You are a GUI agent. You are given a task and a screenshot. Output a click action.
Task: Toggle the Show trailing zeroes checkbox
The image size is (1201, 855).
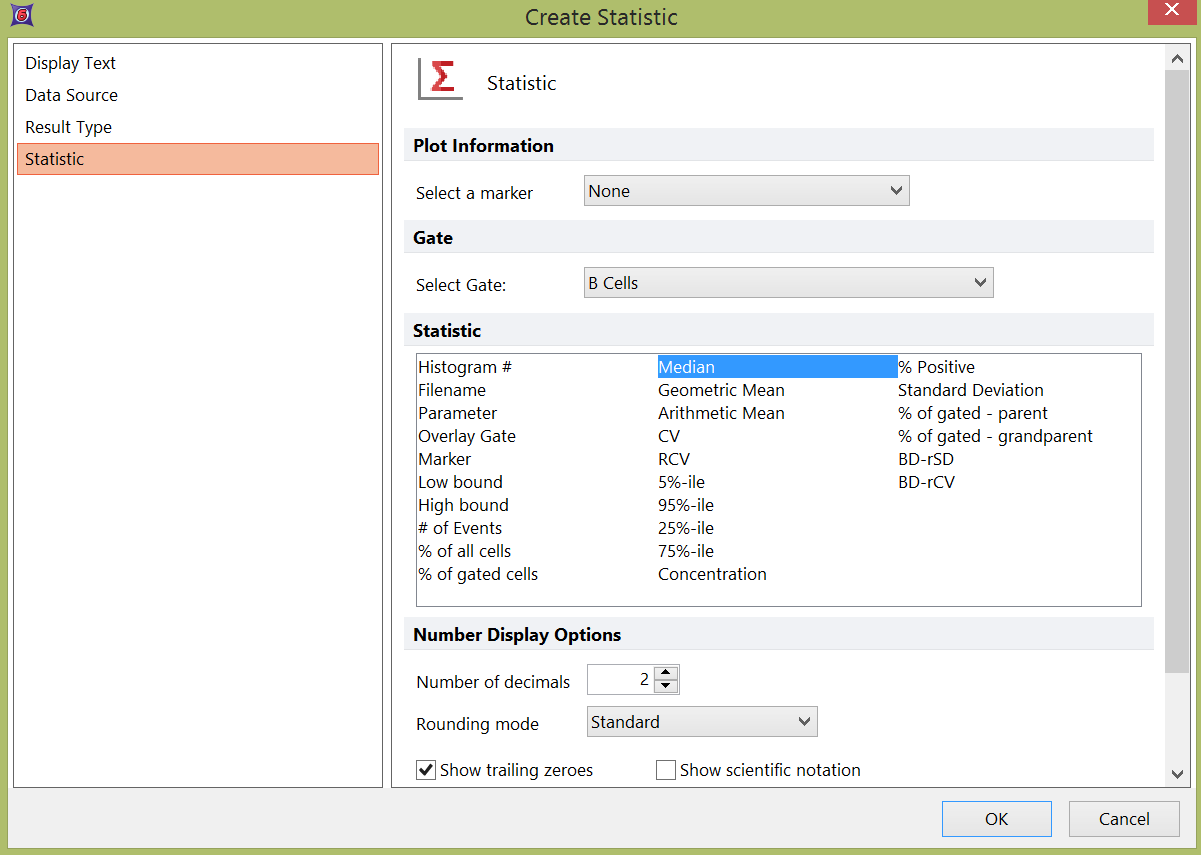[x=427, y=770]
